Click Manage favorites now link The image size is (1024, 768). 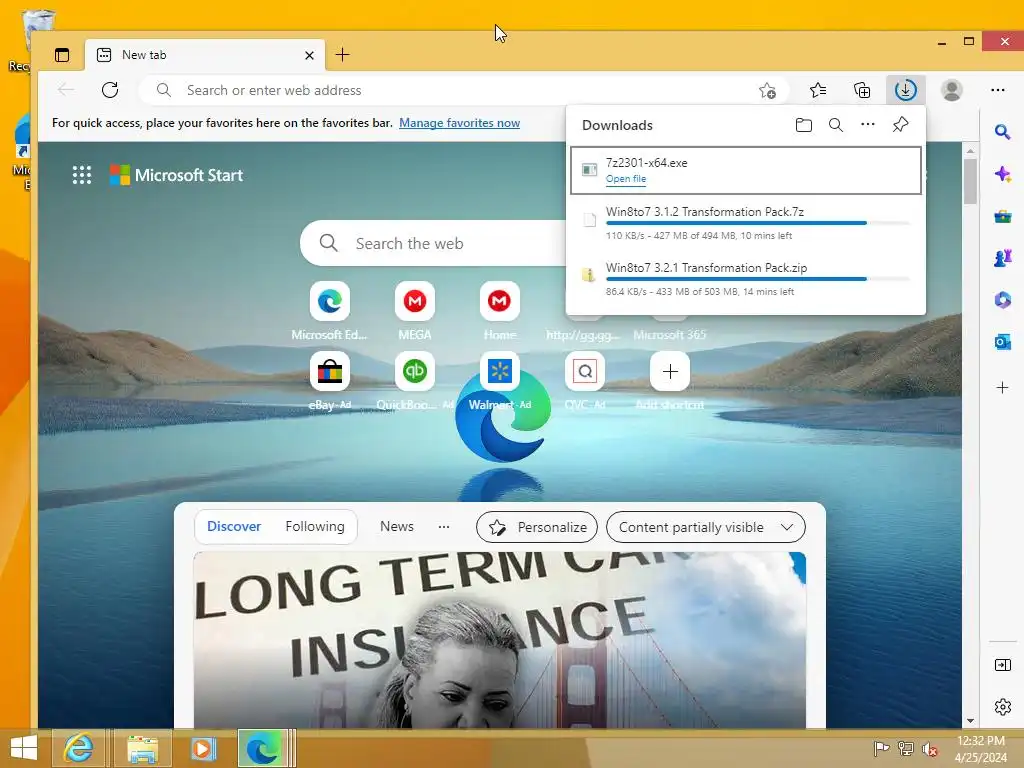point(460,123)
